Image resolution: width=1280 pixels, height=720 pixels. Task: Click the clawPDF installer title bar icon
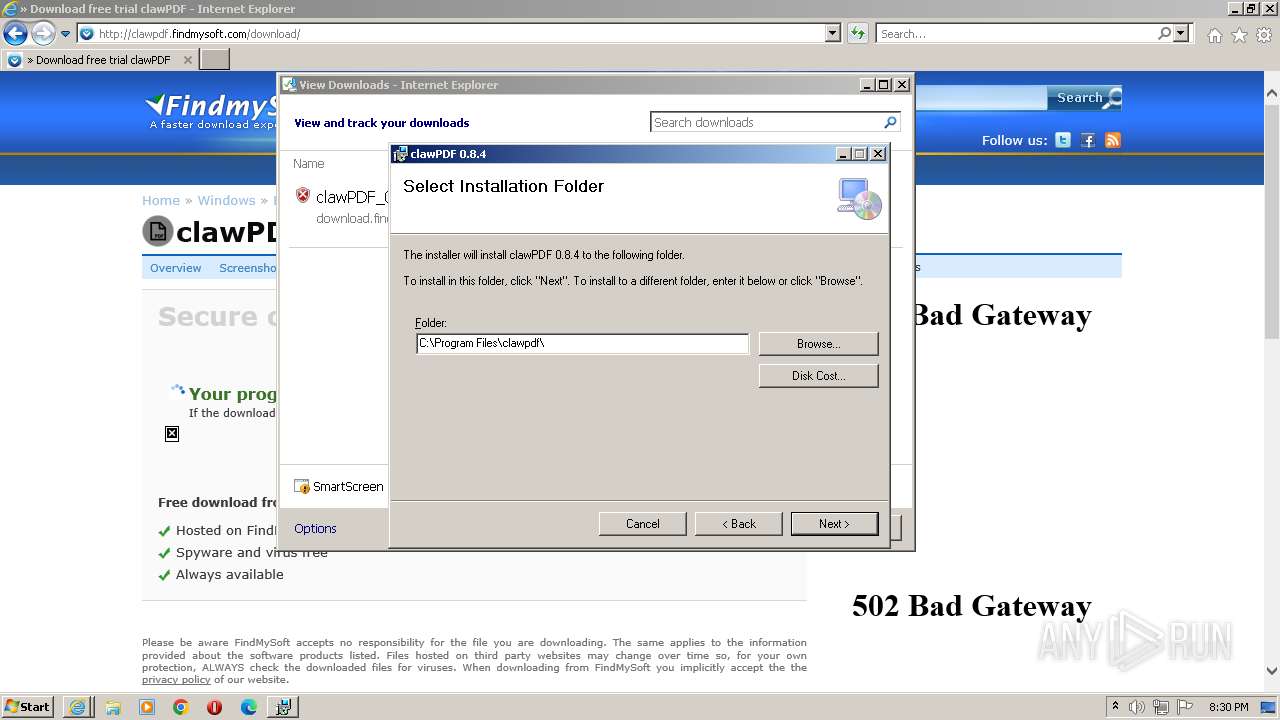coord(400,154)
